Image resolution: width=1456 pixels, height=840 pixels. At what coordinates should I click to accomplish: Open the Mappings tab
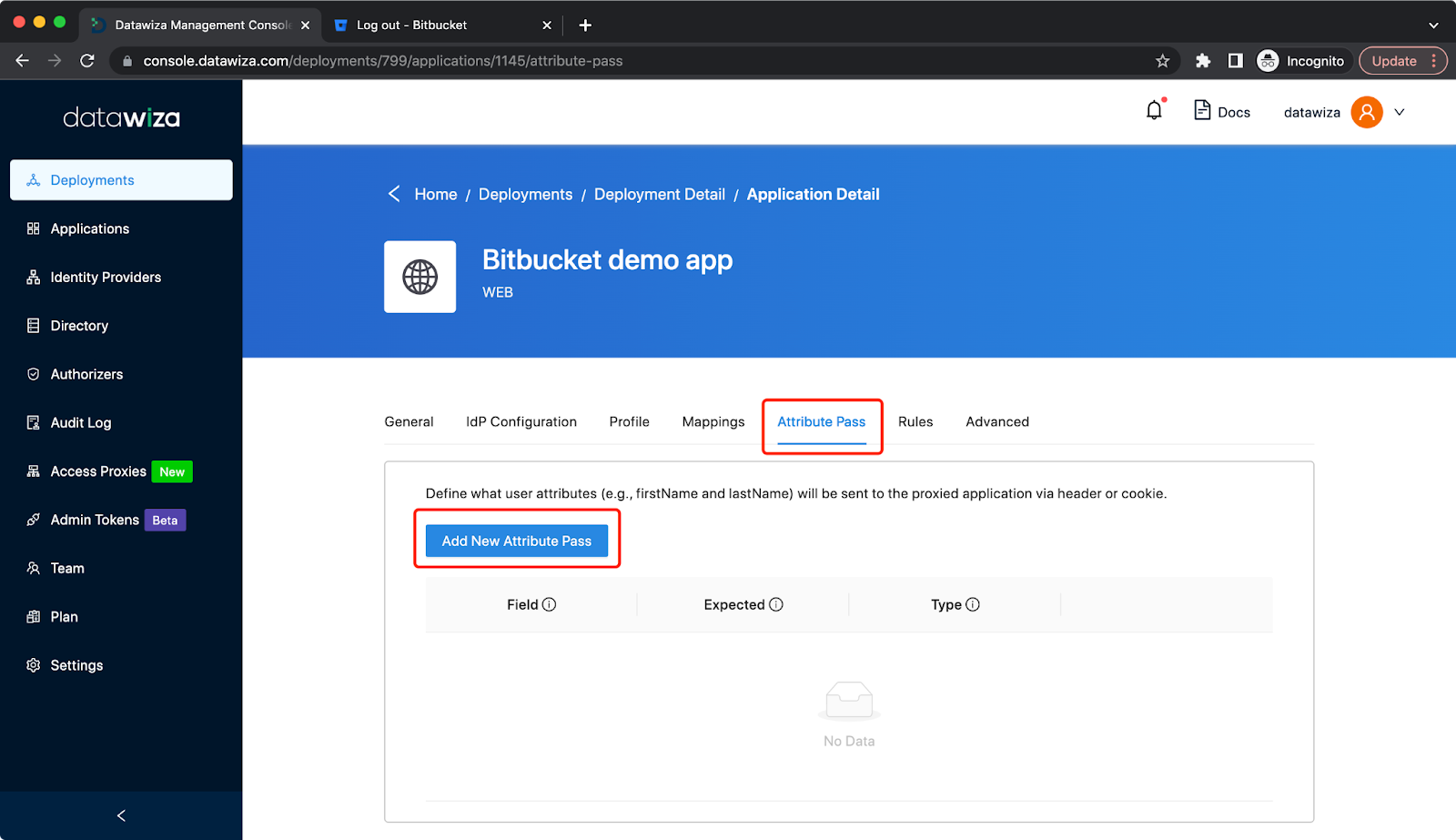[713, 421]
